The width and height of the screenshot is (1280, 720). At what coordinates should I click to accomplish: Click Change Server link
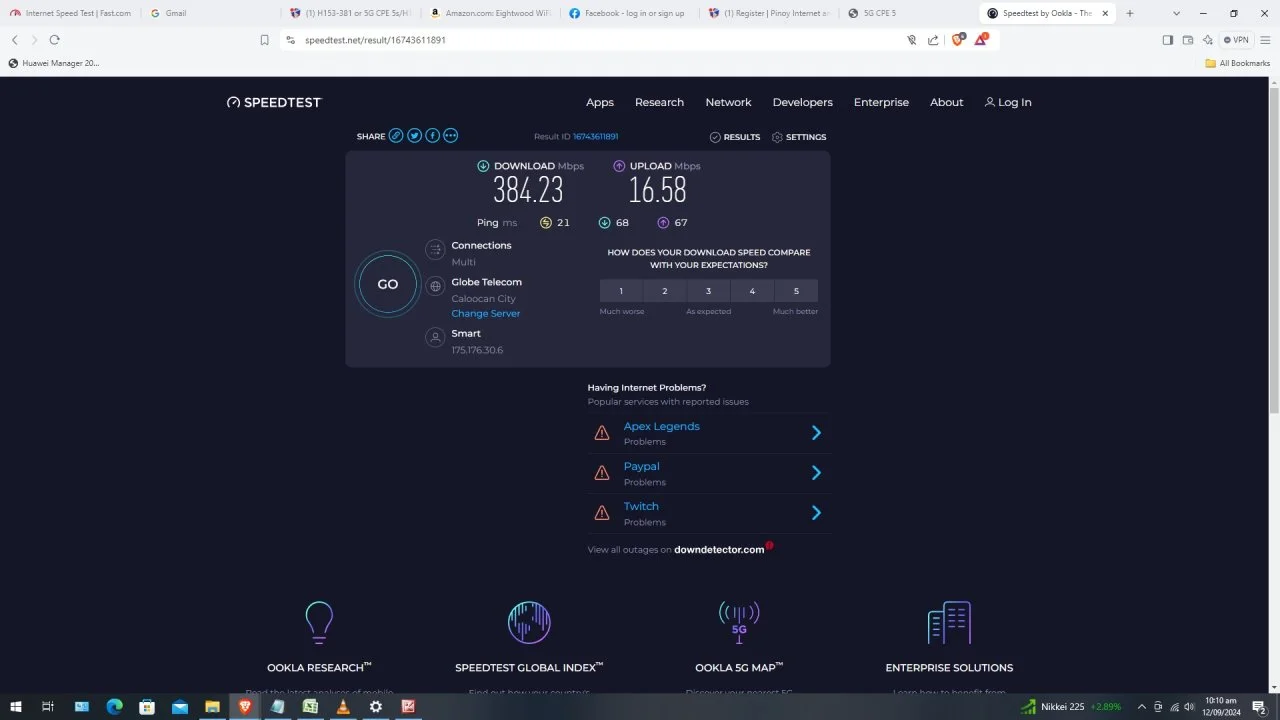[485, 314]
